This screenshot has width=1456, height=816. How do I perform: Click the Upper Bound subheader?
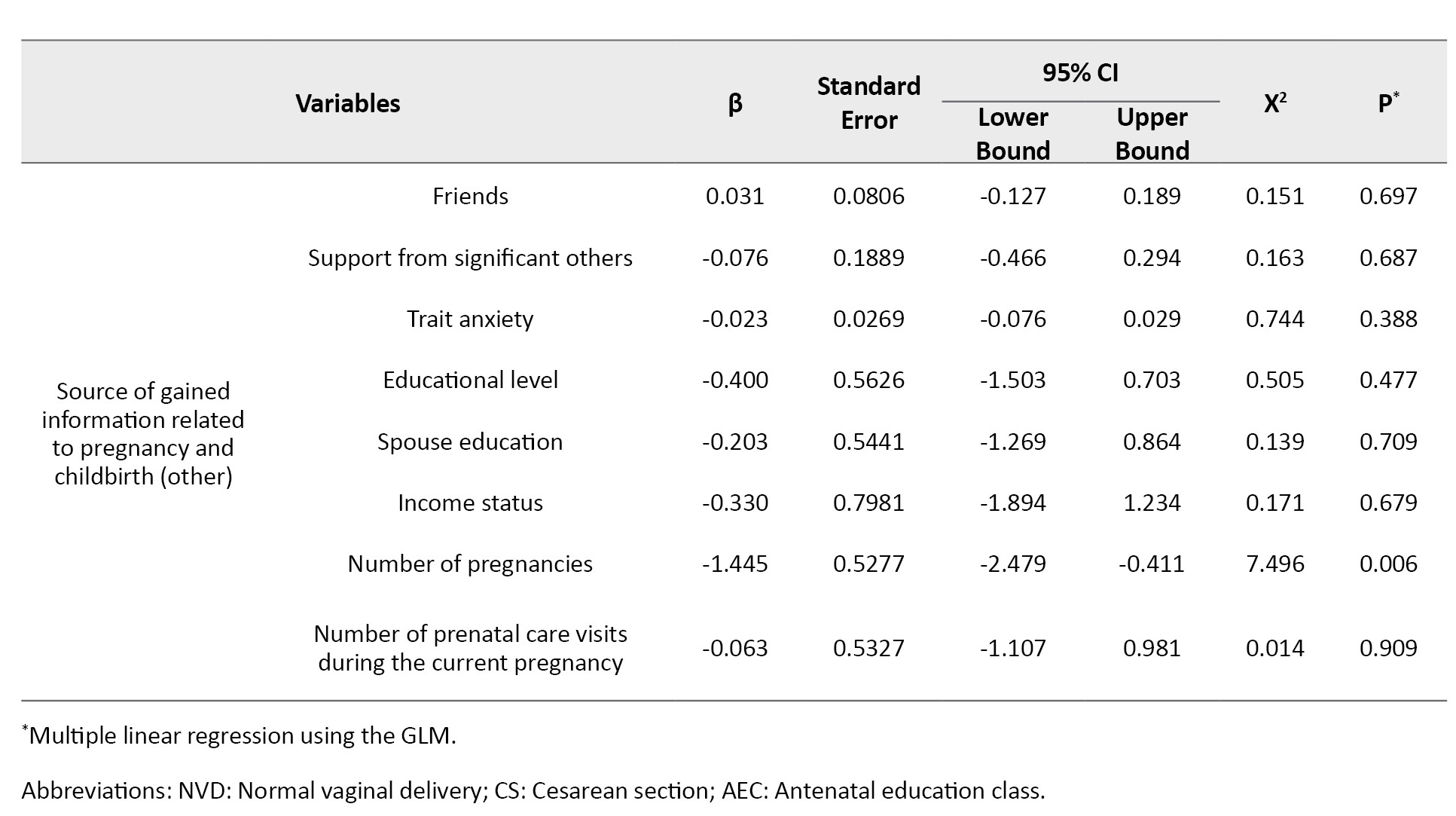1152,134
